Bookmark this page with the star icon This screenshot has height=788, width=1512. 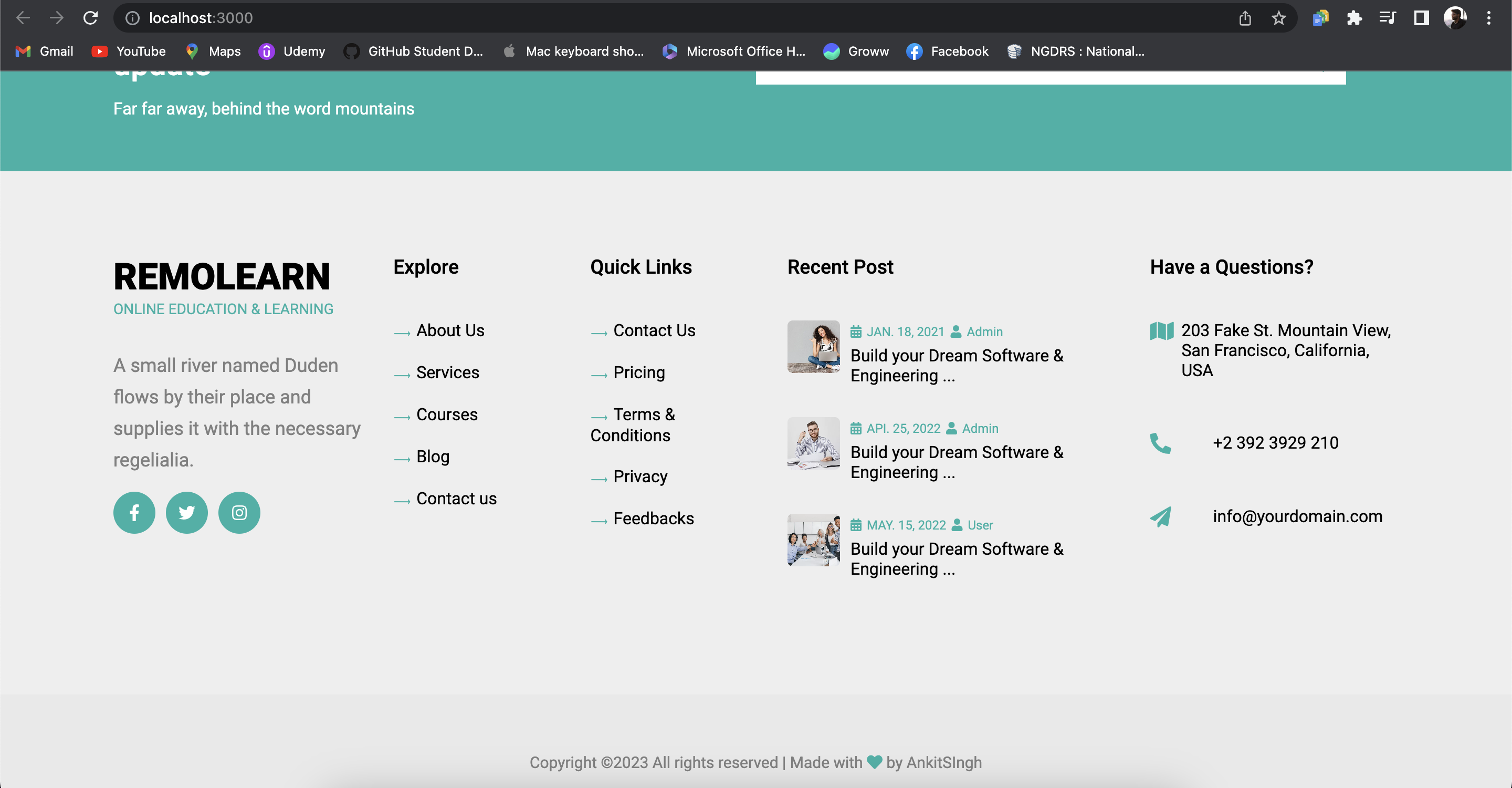click(1278, 18)
